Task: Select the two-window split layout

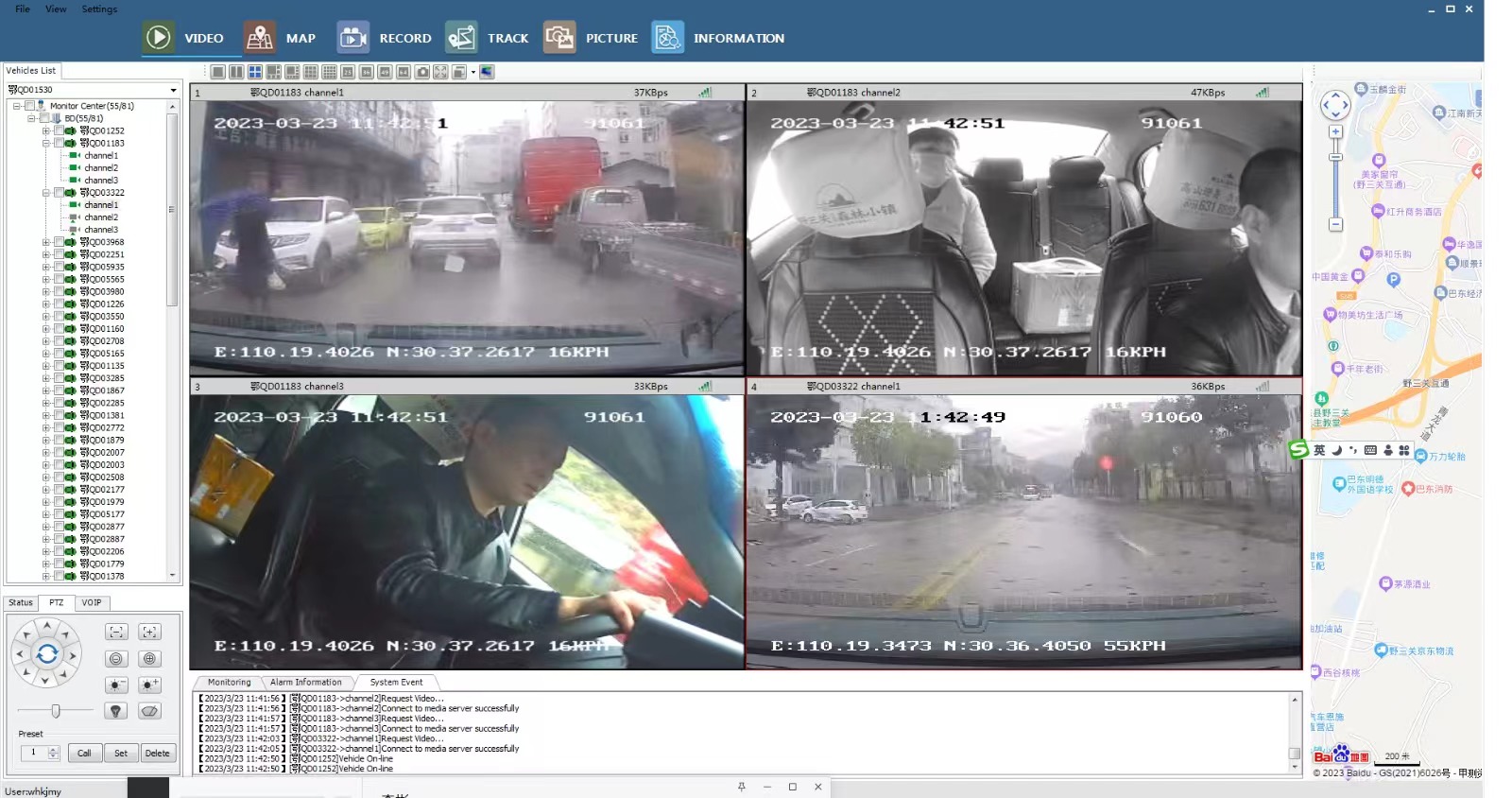Action: 236,72
